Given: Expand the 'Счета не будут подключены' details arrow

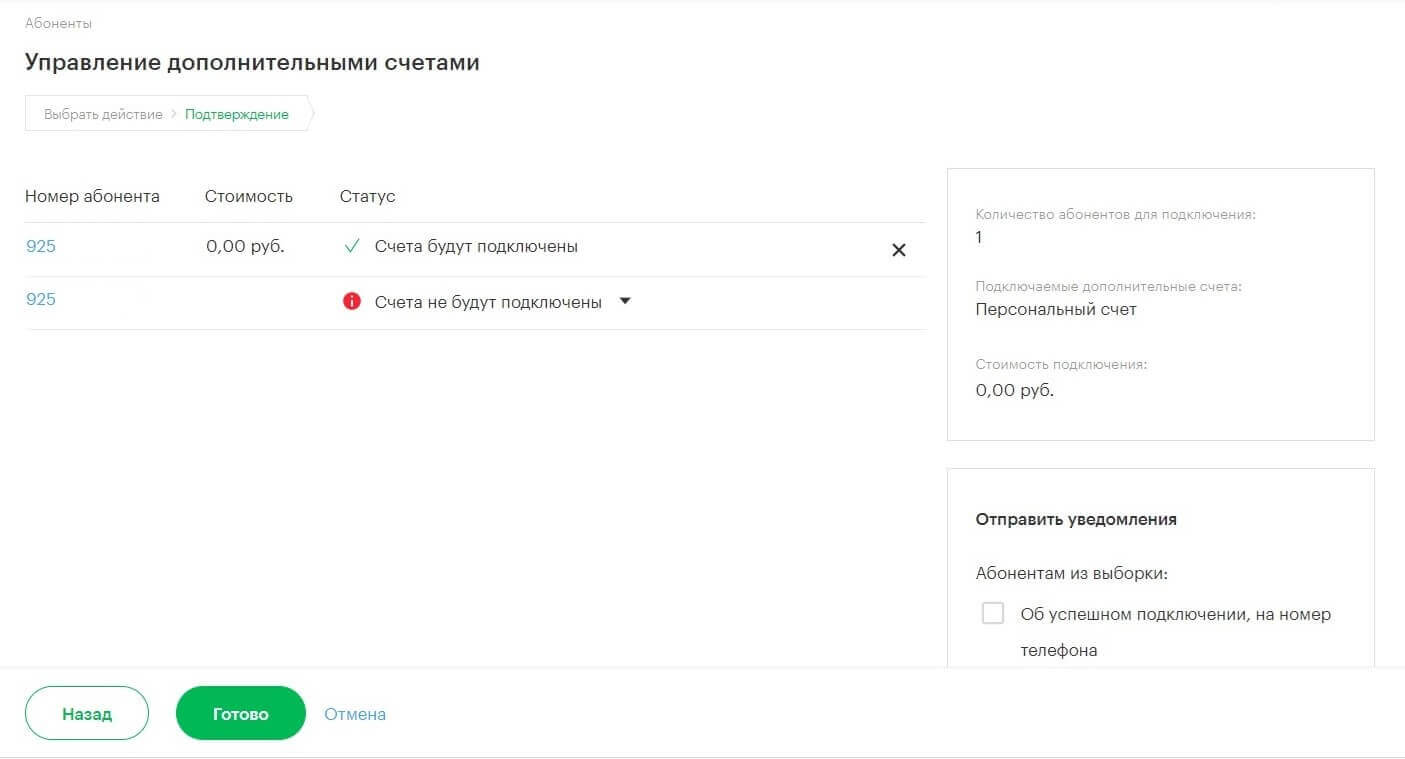Looking at the screenshot, I should (x=625, y=301).
